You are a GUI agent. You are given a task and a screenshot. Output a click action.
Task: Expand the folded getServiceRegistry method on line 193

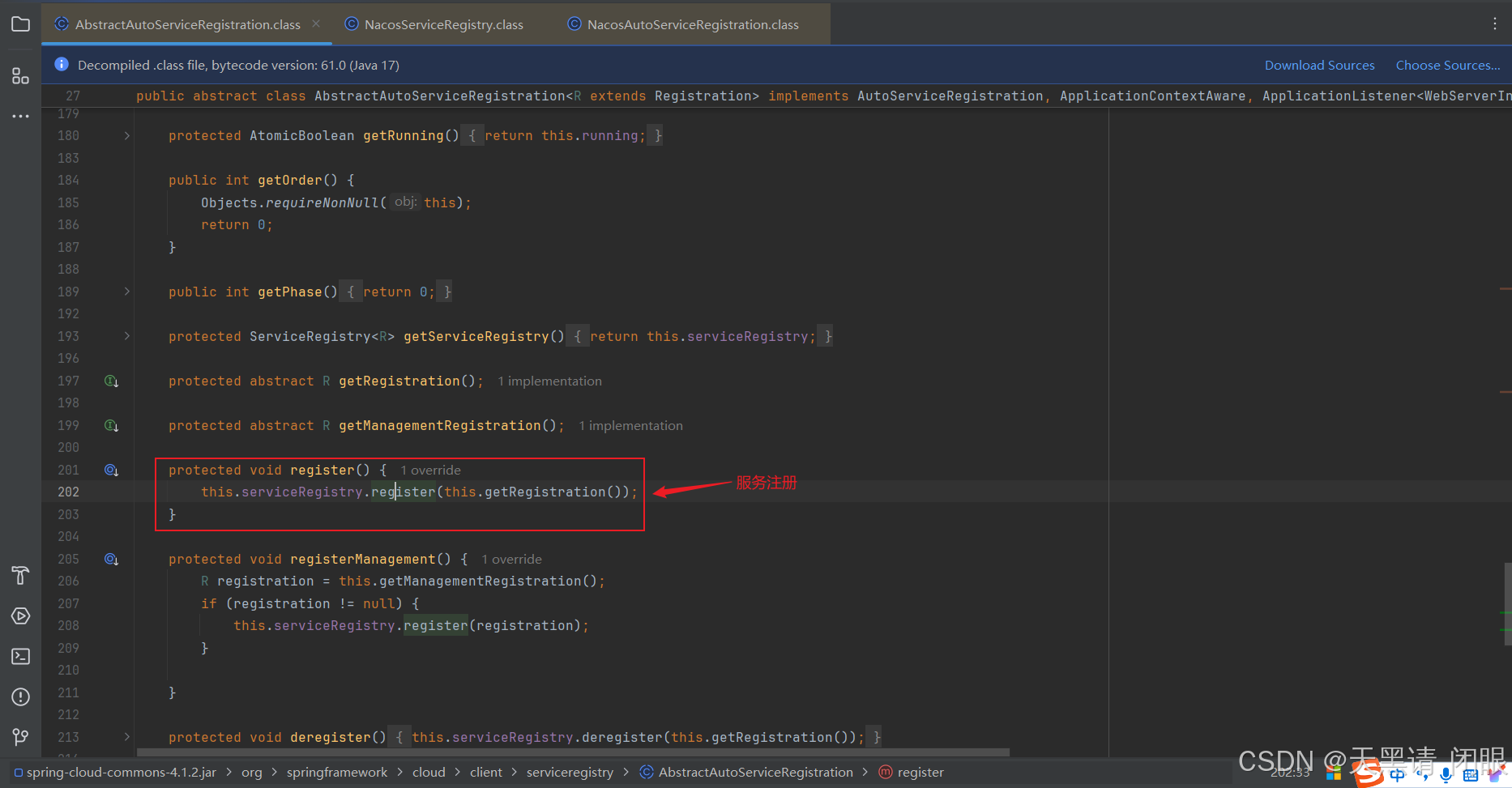pos(127,336)
